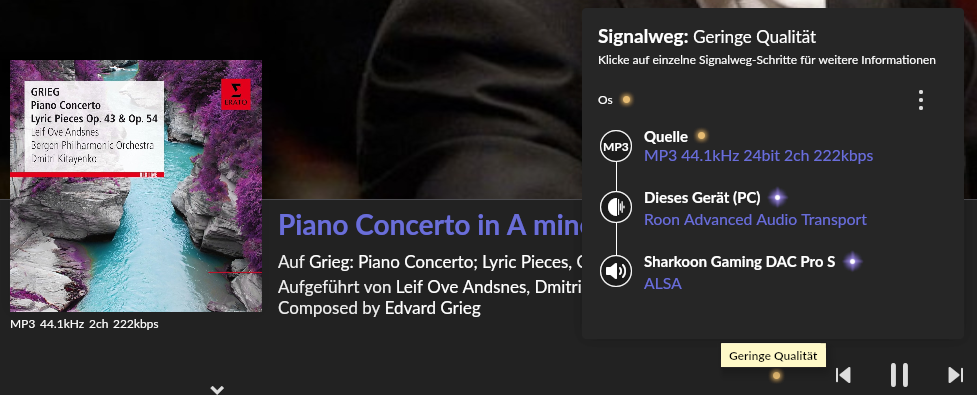Click the ALSA output link

(x=662, y=284)
